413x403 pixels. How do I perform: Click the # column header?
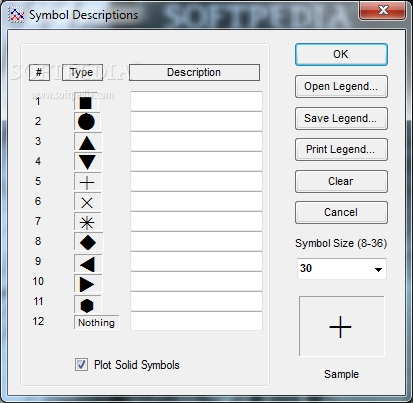(39, 72)
